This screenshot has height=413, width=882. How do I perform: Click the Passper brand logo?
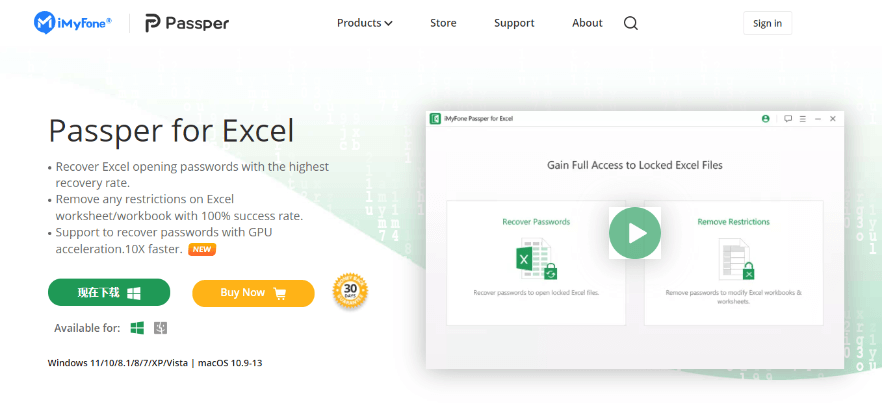tap(187, 23)
